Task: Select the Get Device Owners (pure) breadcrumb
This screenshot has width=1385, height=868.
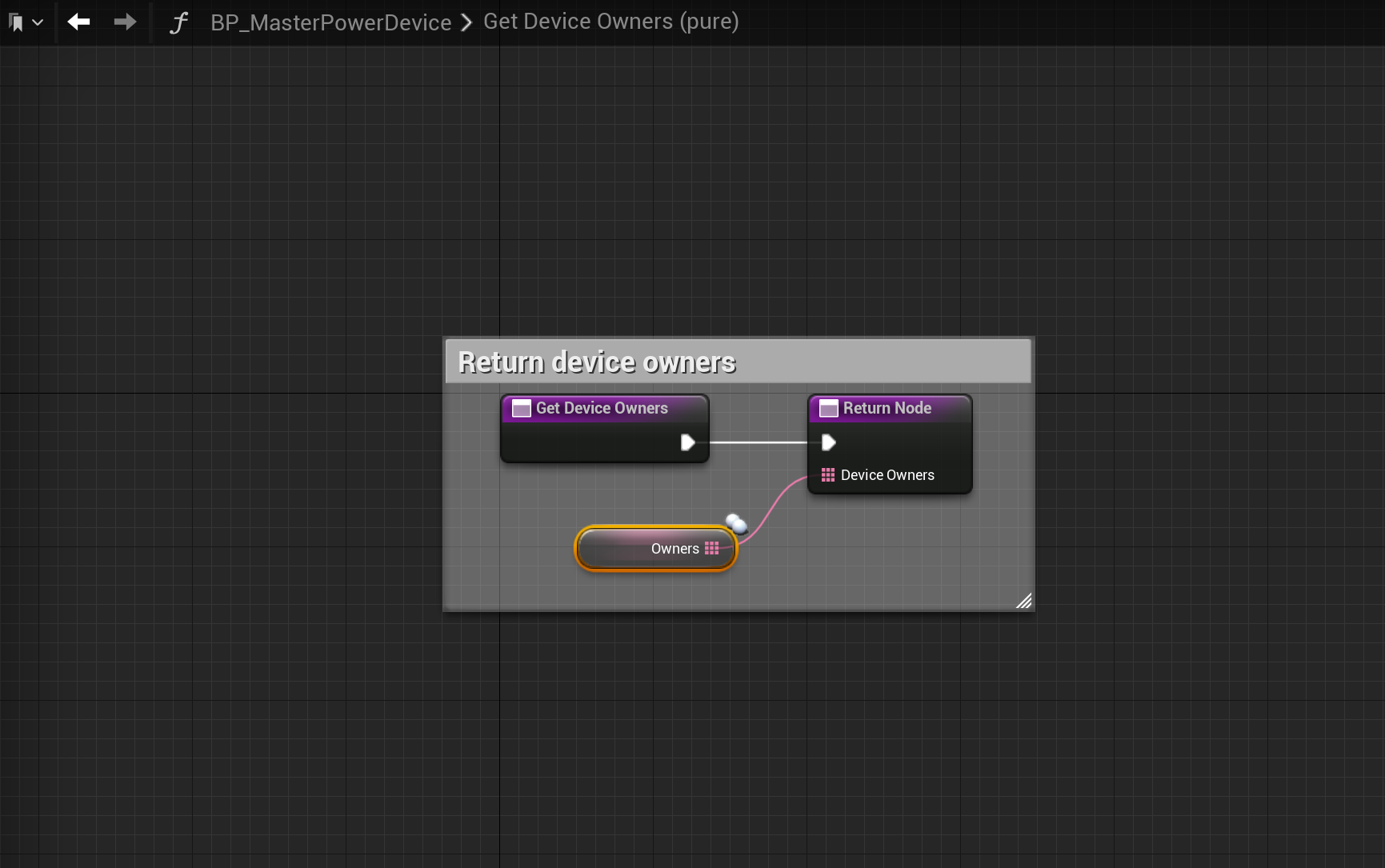Action: point(610,22)
